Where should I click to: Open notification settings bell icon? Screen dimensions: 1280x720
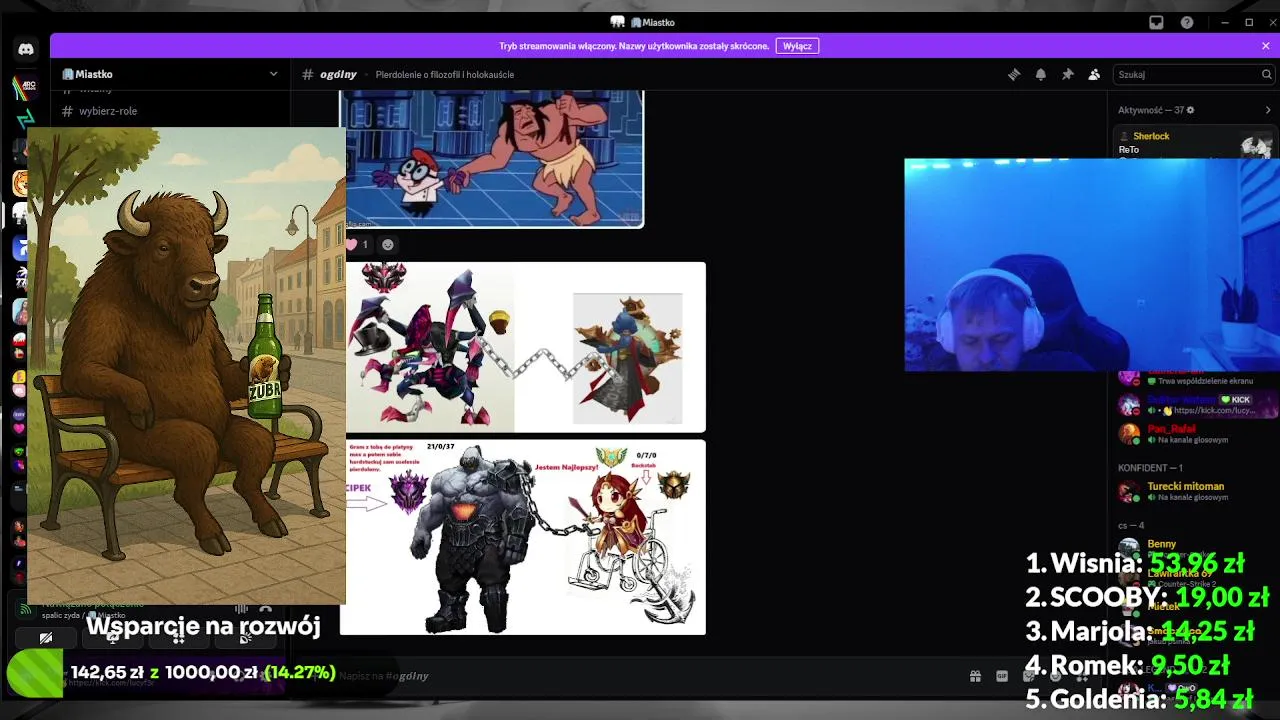pyautogui.click(x=1041, y=74)
